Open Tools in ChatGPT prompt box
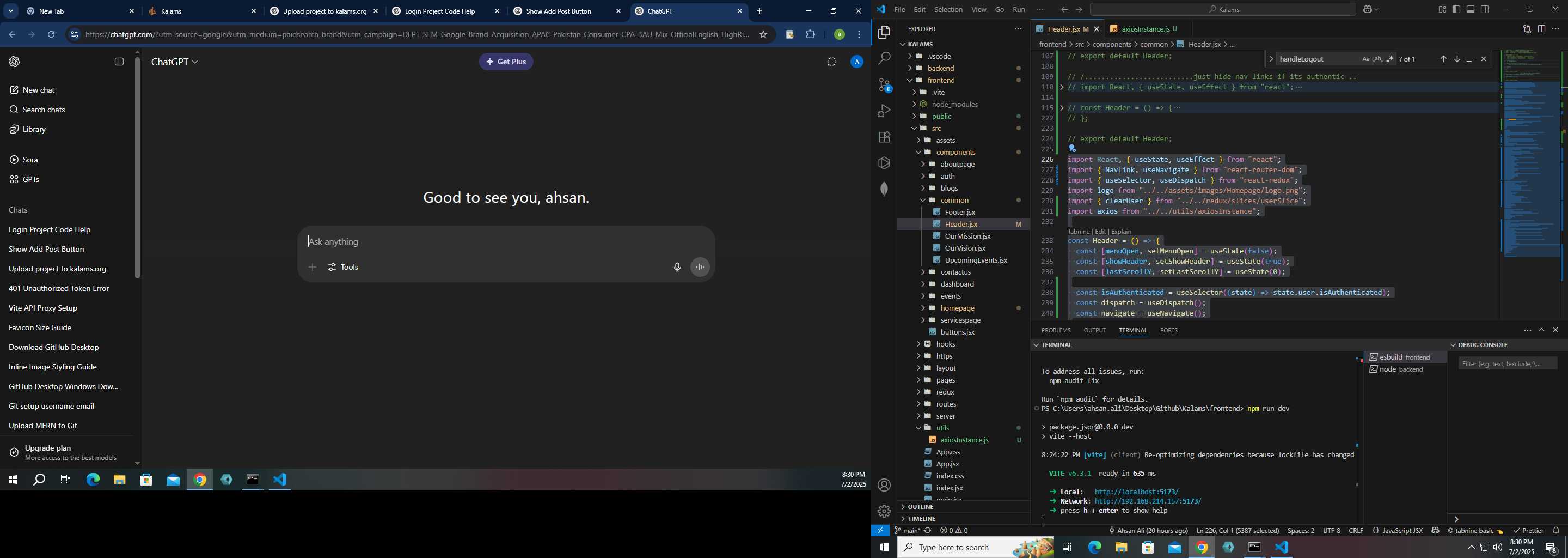Viewport: 1568px width, 558px height. click(344, 268)
